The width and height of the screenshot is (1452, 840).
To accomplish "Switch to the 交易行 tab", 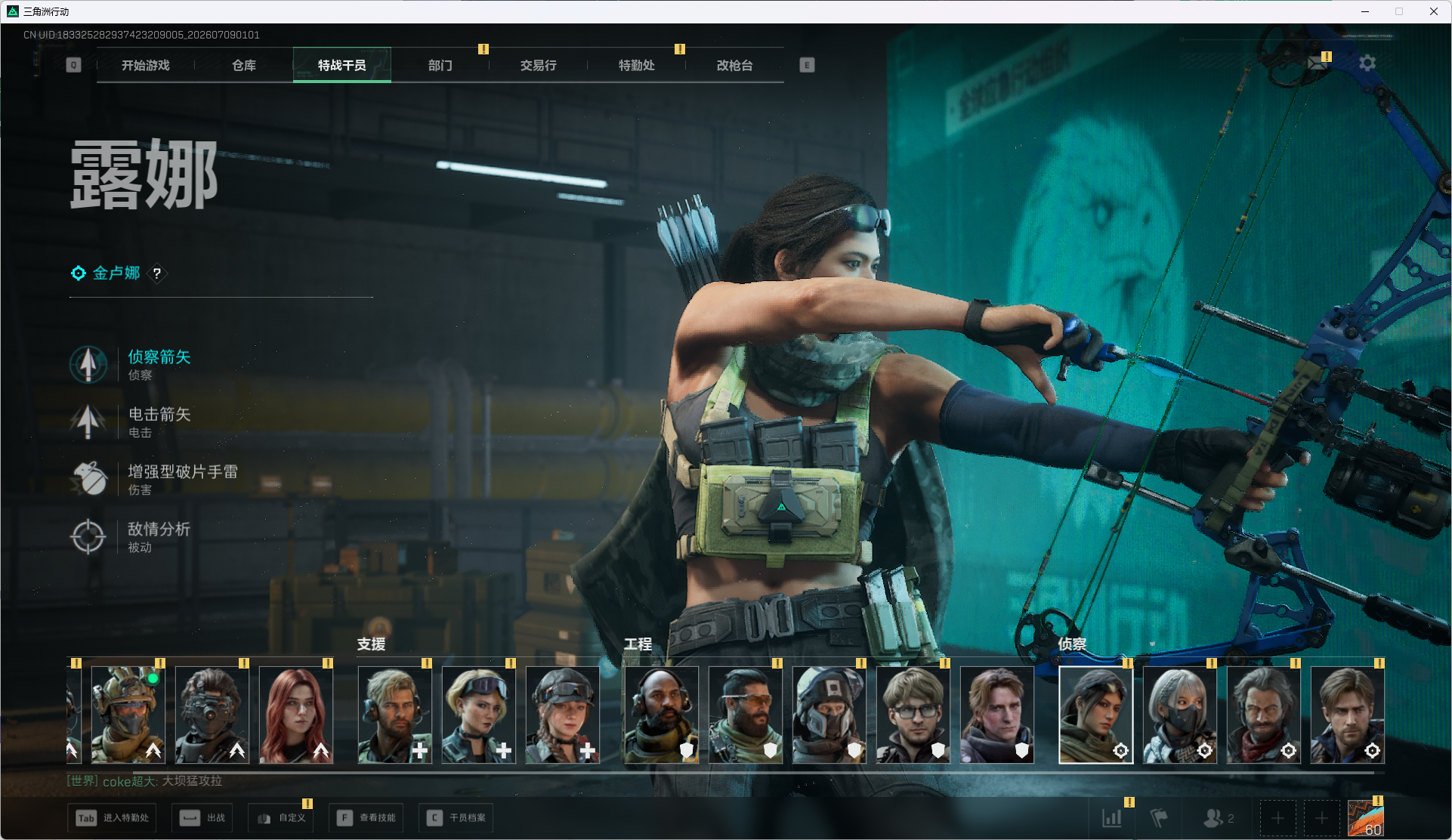I will click(539, 66).
